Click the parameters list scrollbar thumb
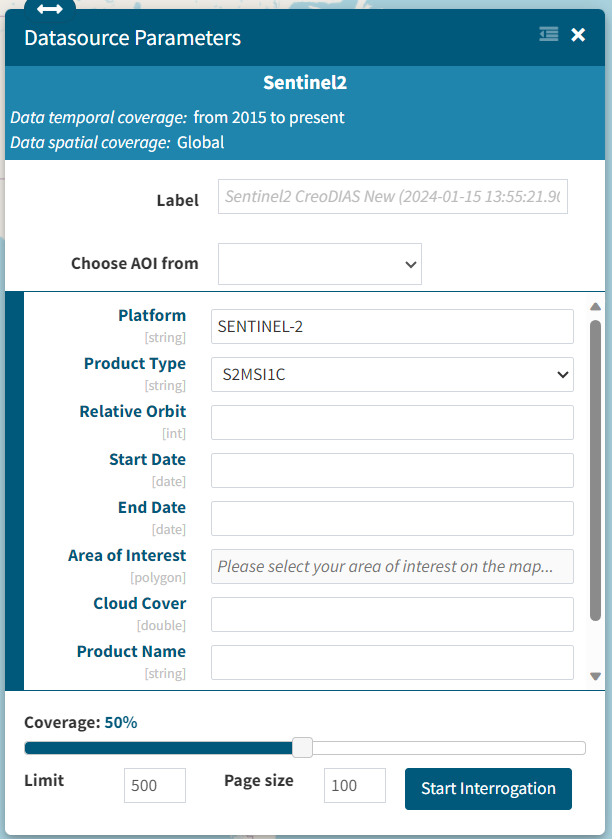This screenshot has height=839, width=612. pyautogui.click(x=595, y=470)
